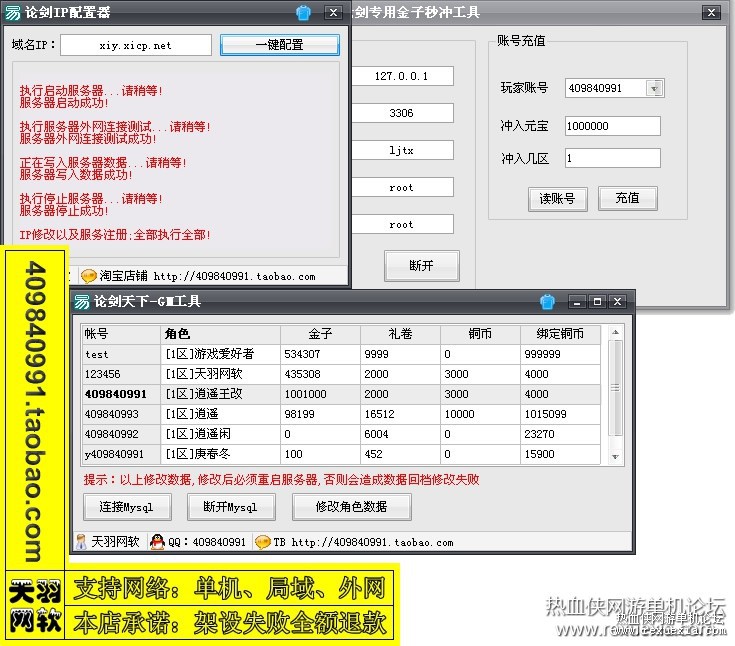Viewport: 735px width, 646px height.
Task: Select the test account row
Action: pyautogui.click(x=341, y=354)
